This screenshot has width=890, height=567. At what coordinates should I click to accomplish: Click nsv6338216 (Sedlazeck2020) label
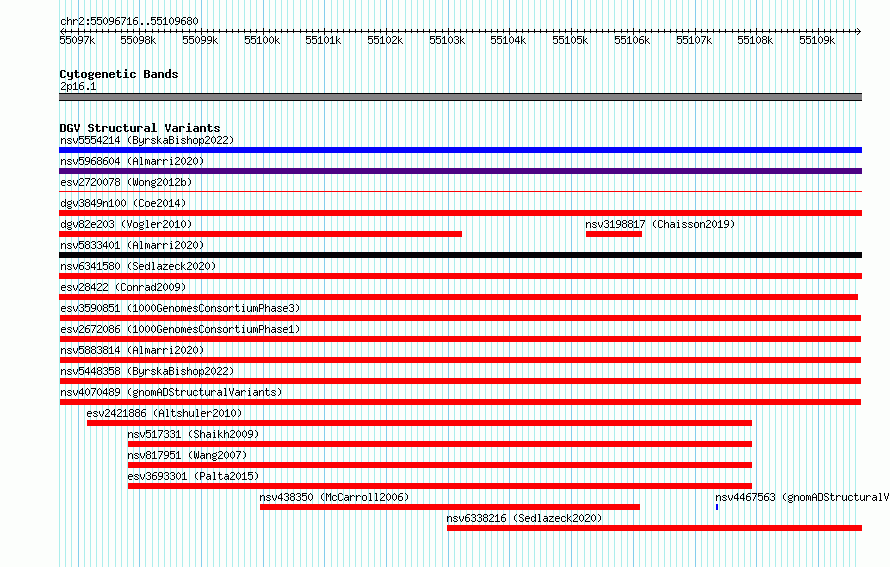click(x=524, y=518)
